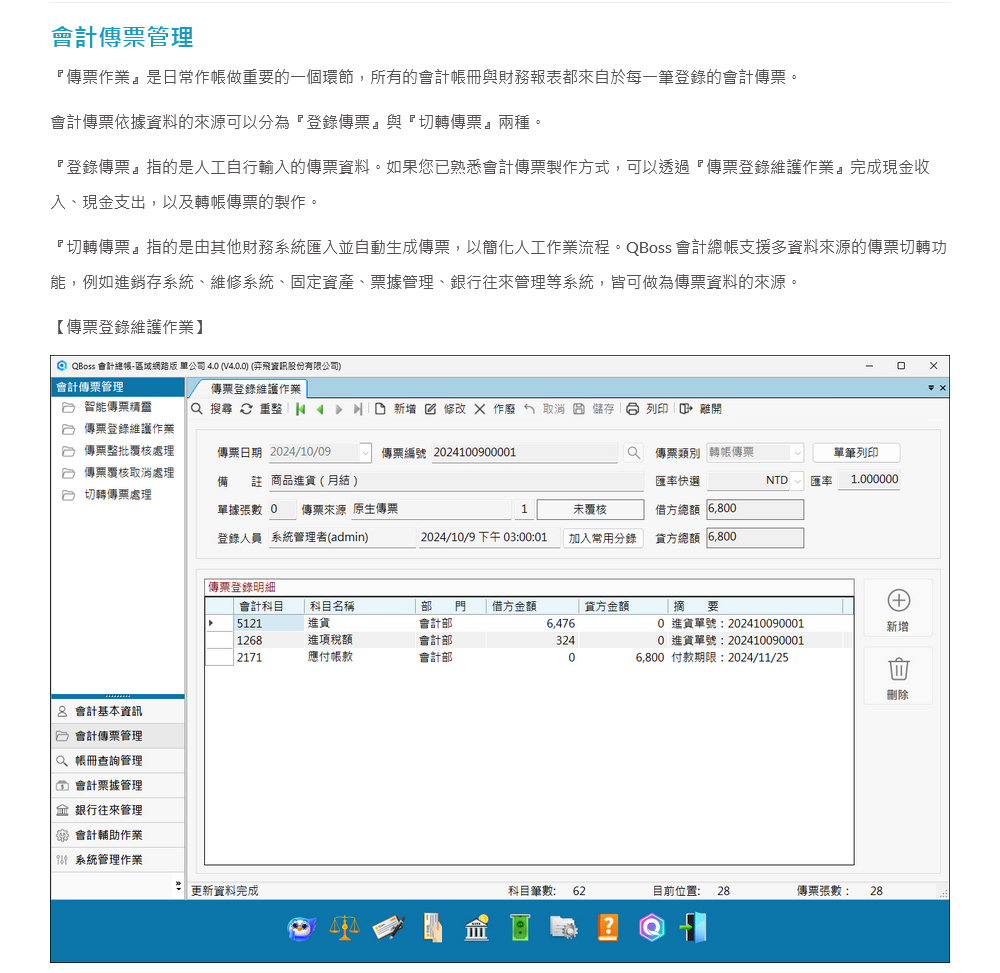Click the 重整 refresh toolbar button
This screenshot has width=1000, height=973.
point(261,409)
